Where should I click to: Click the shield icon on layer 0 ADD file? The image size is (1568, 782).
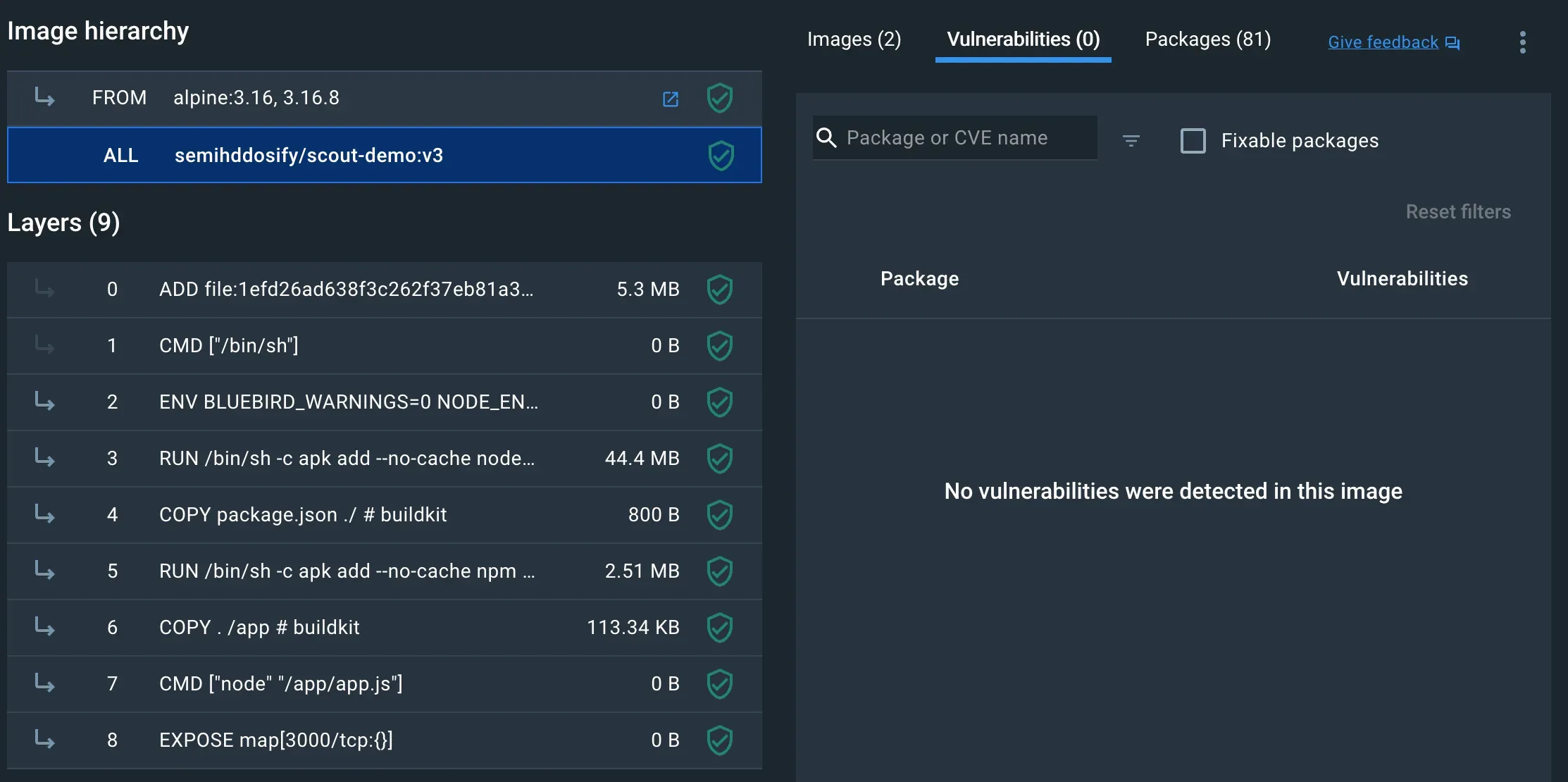720,289
